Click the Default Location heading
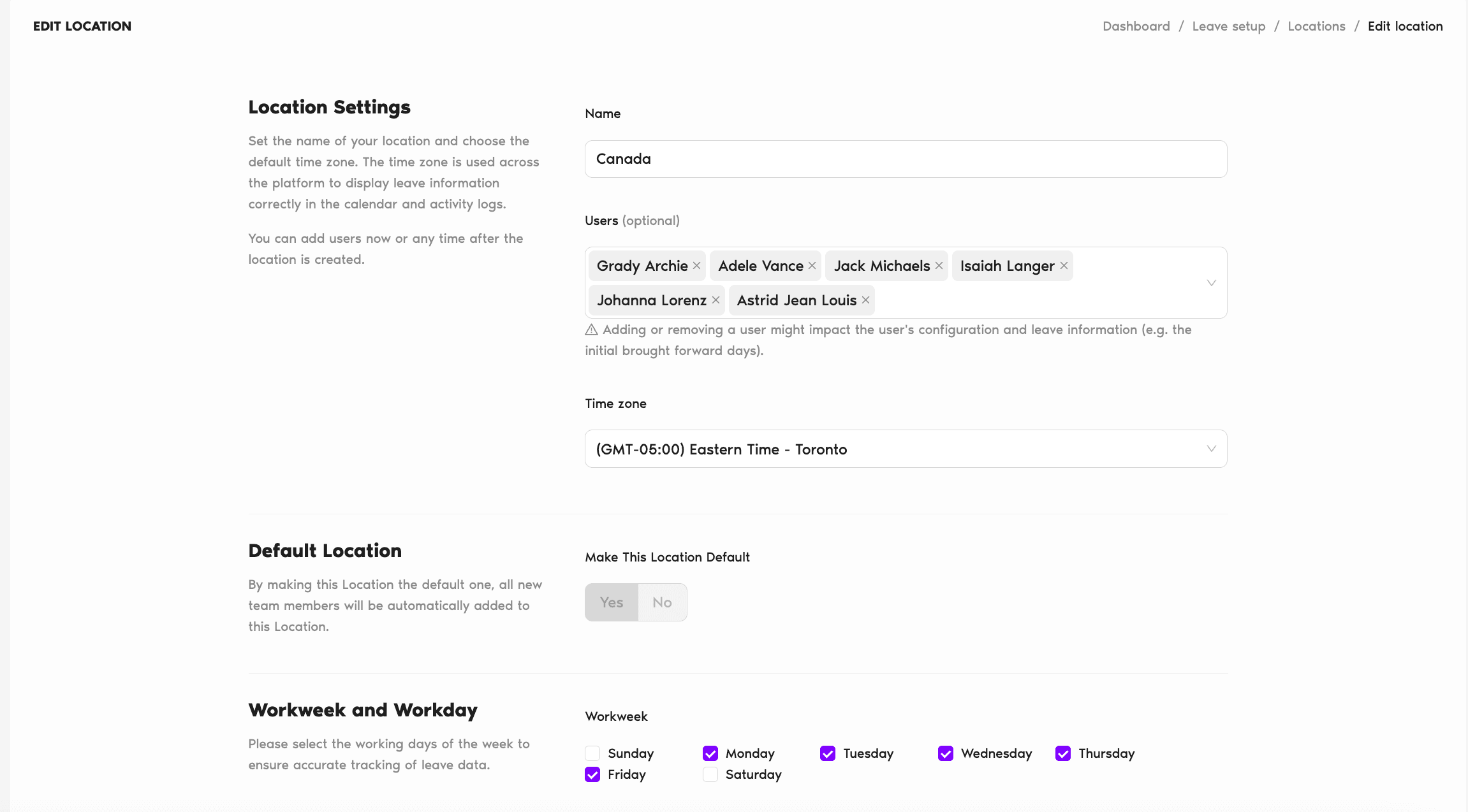 (x=325, y=551)
